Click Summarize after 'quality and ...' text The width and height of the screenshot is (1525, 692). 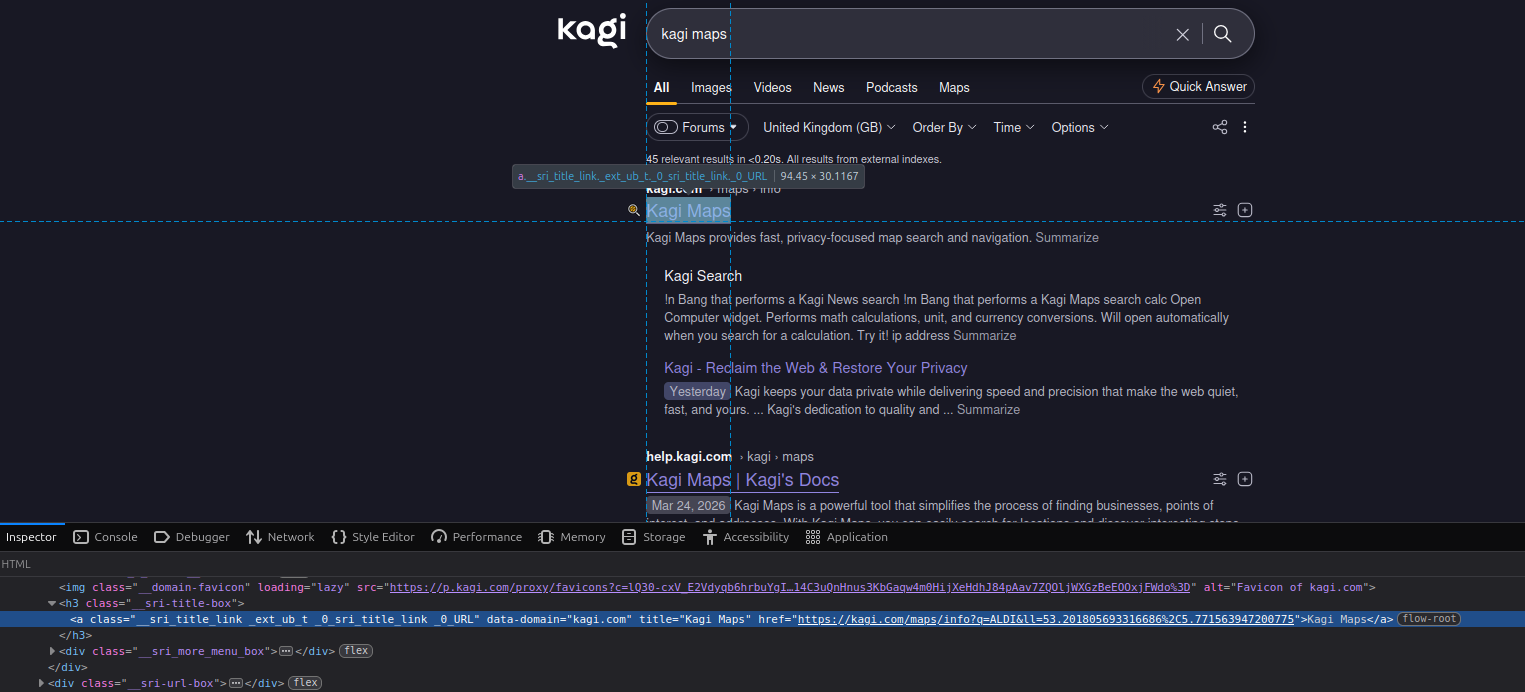tap(988, 410)
